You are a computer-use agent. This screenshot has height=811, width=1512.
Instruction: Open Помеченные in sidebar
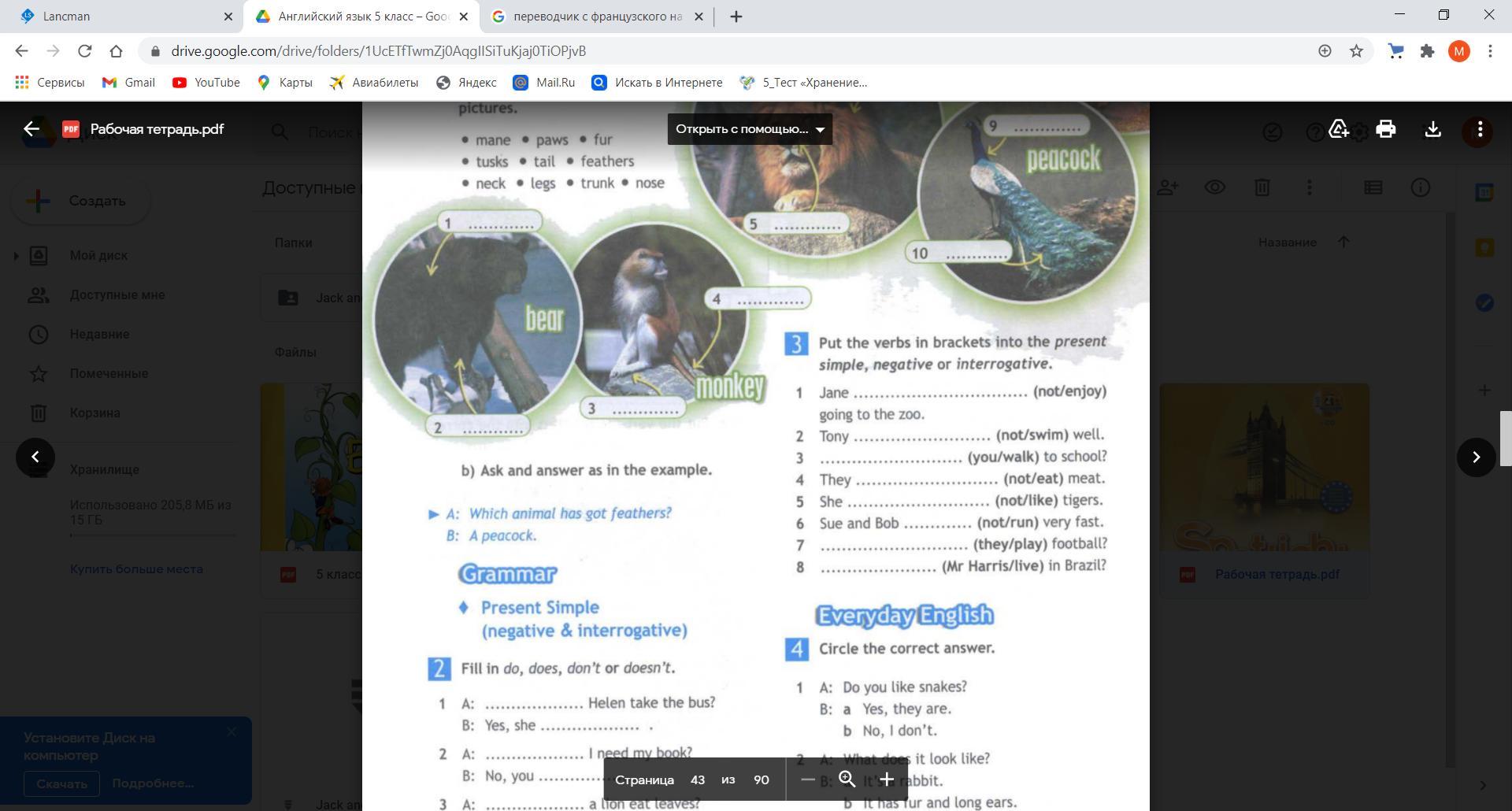pos(109,373)
